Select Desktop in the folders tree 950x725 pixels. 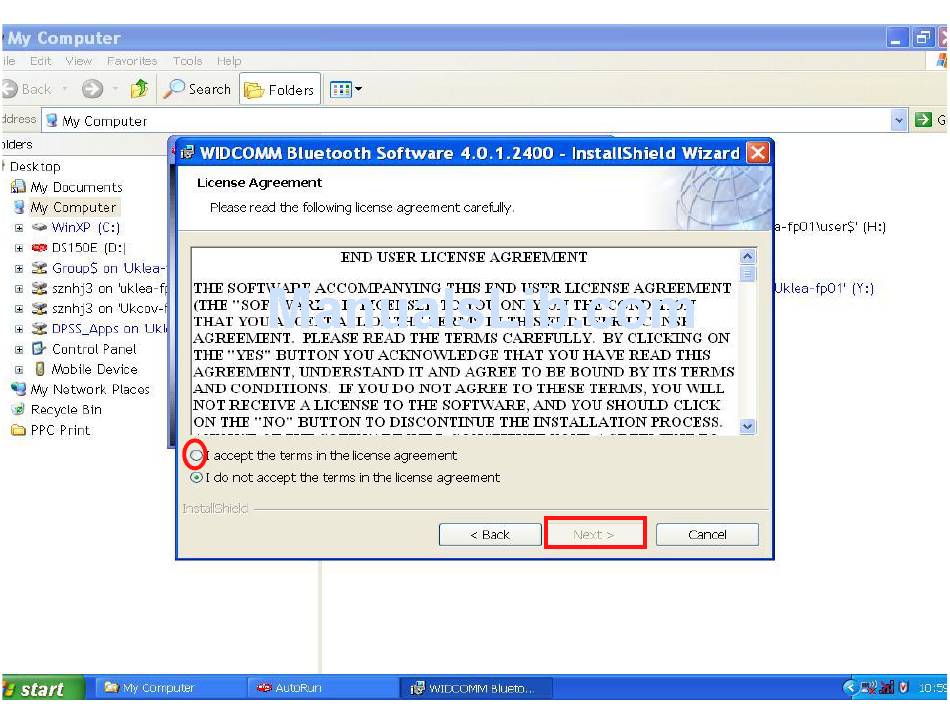pos(35,167)
